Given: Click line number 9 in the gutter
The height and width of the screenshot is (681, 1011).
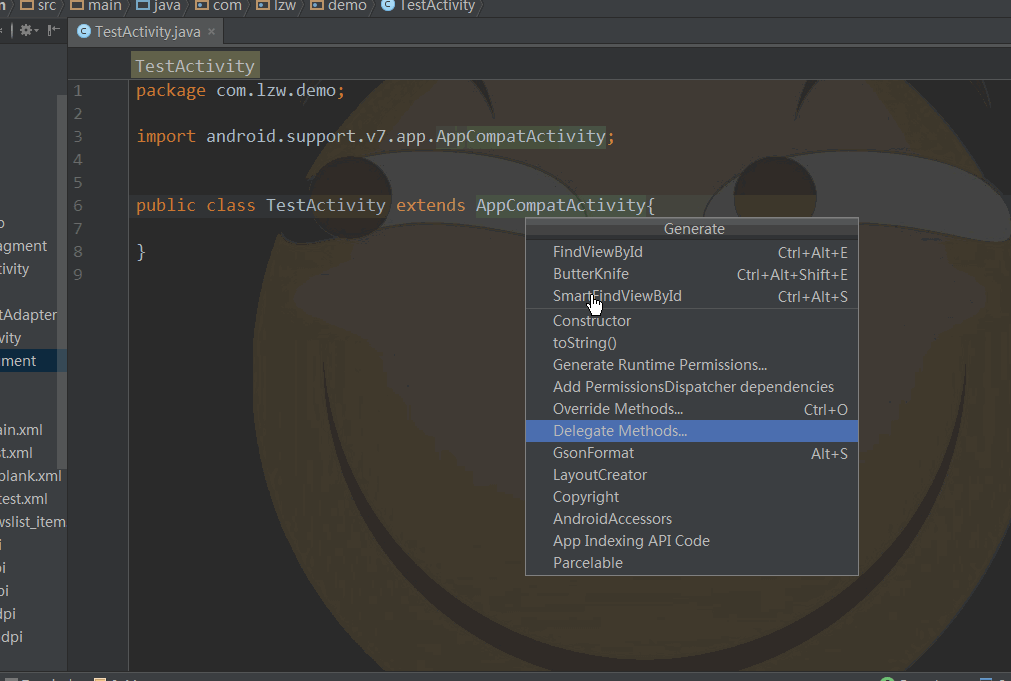Looking at the screenshot, I should point(77,274).
